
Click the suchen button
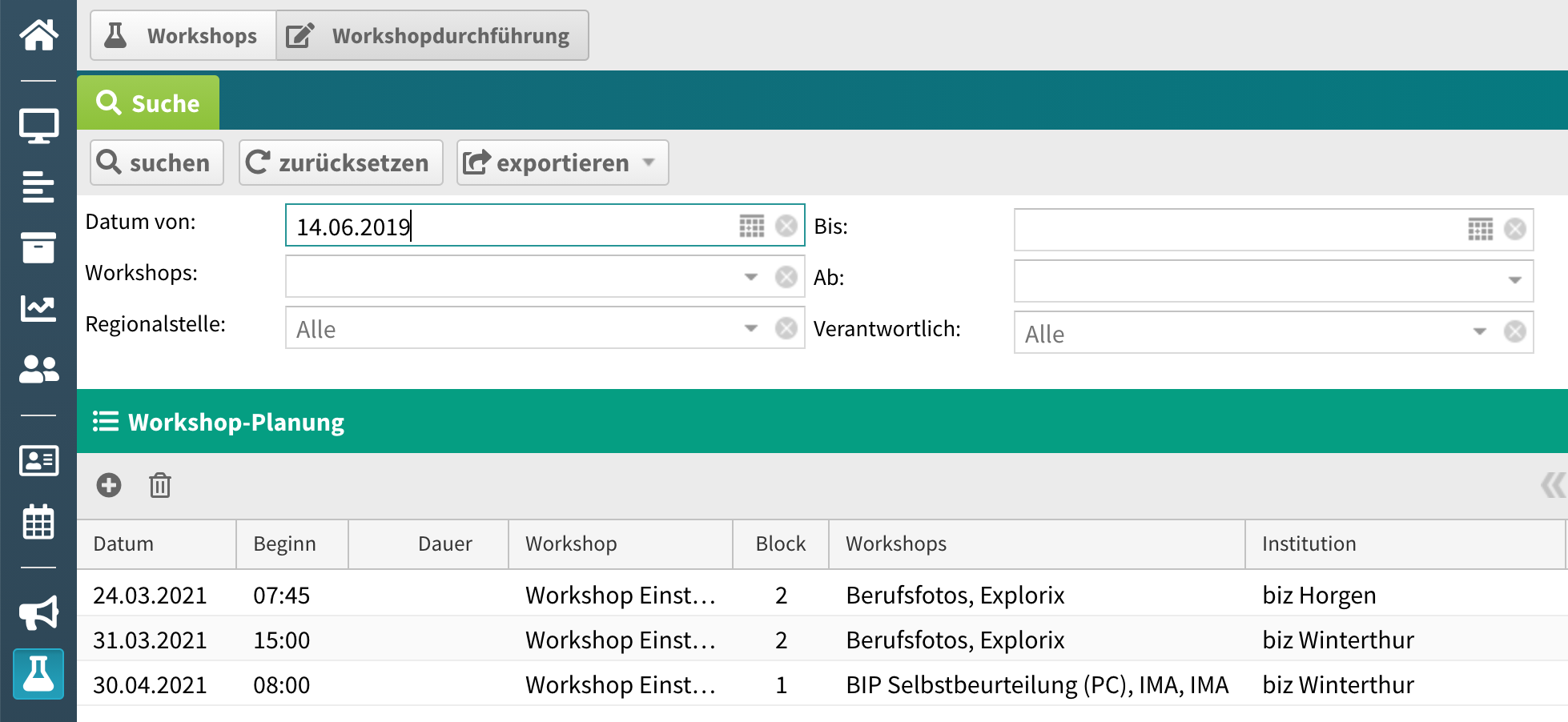pyautogui.click(x=157, y=162)
